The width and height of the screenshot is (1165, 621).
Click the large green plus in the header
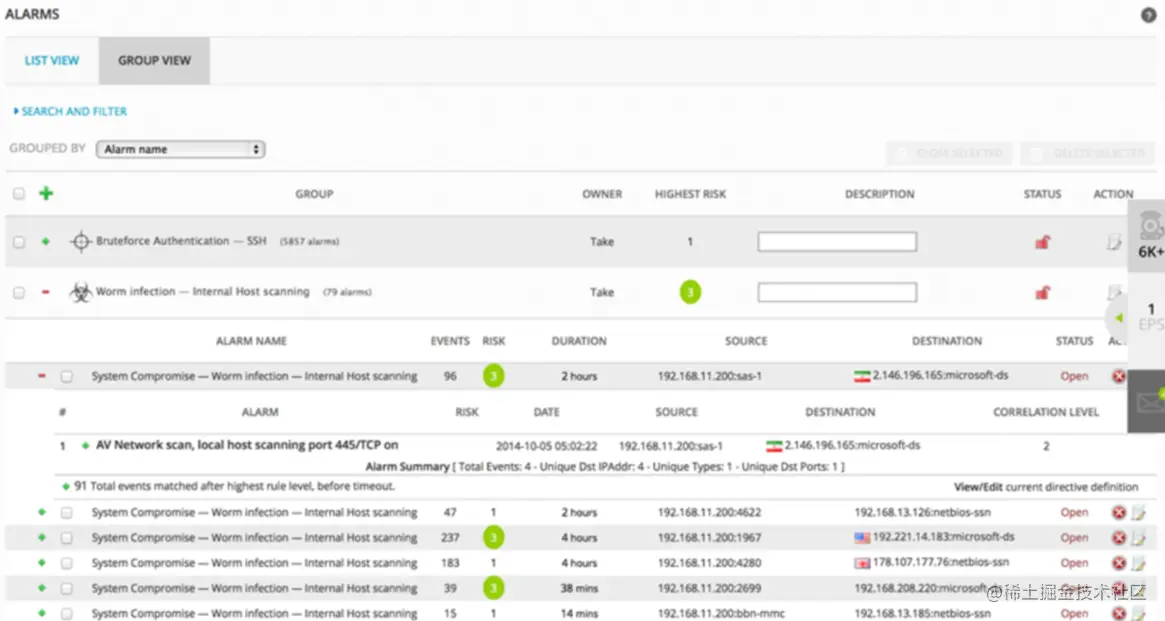46,194
